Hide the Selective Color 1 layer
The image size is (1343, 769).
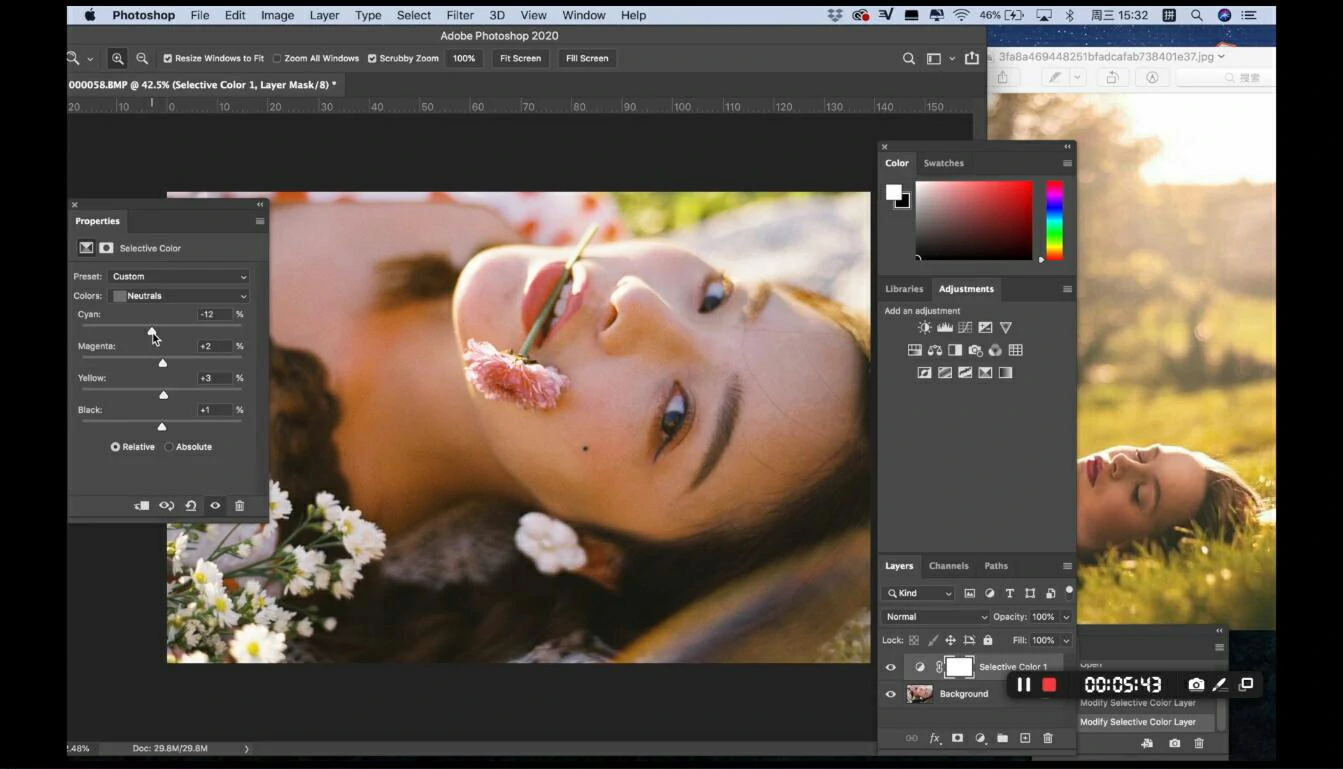(x=891, y=667)
